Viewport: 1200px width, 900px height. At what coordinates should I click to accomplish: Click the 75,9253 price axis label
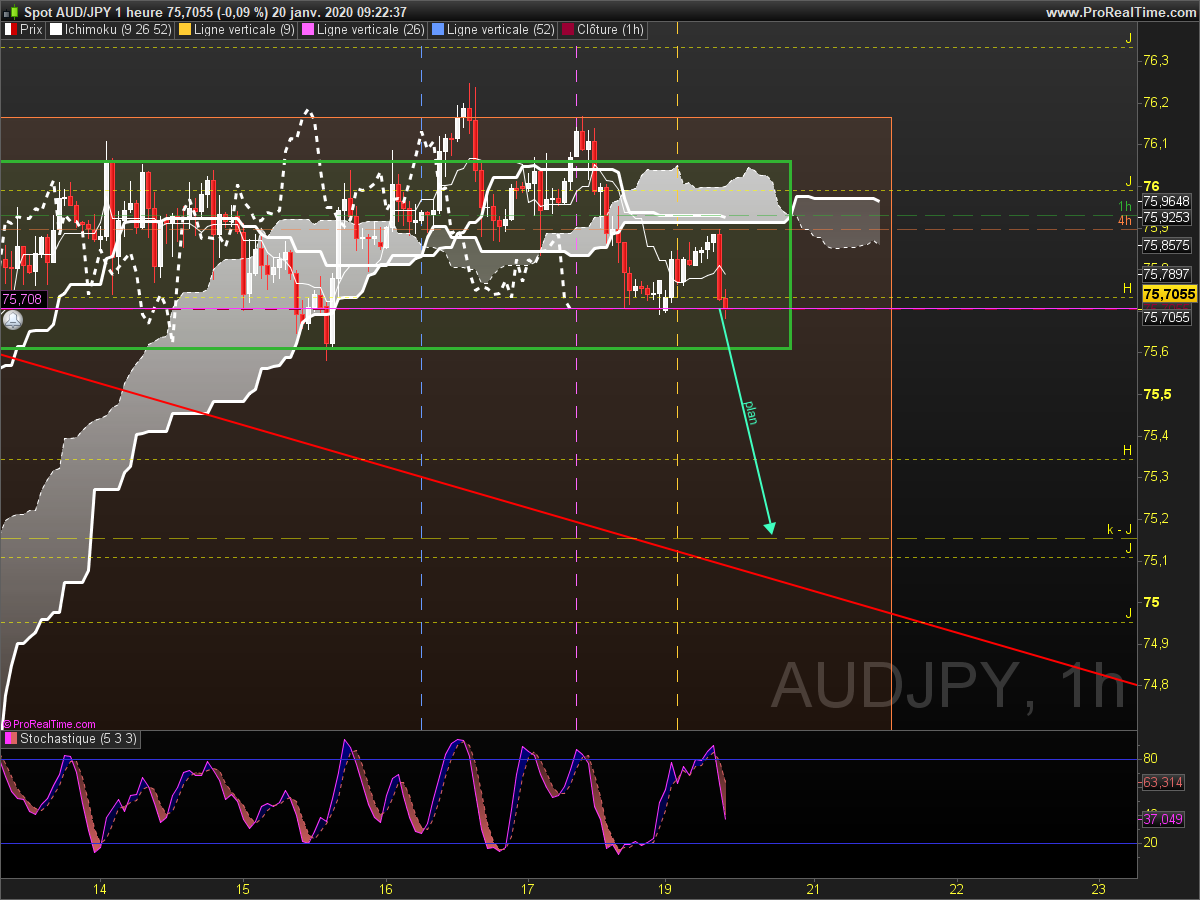pyautogui.click(x=1166, y=217)
